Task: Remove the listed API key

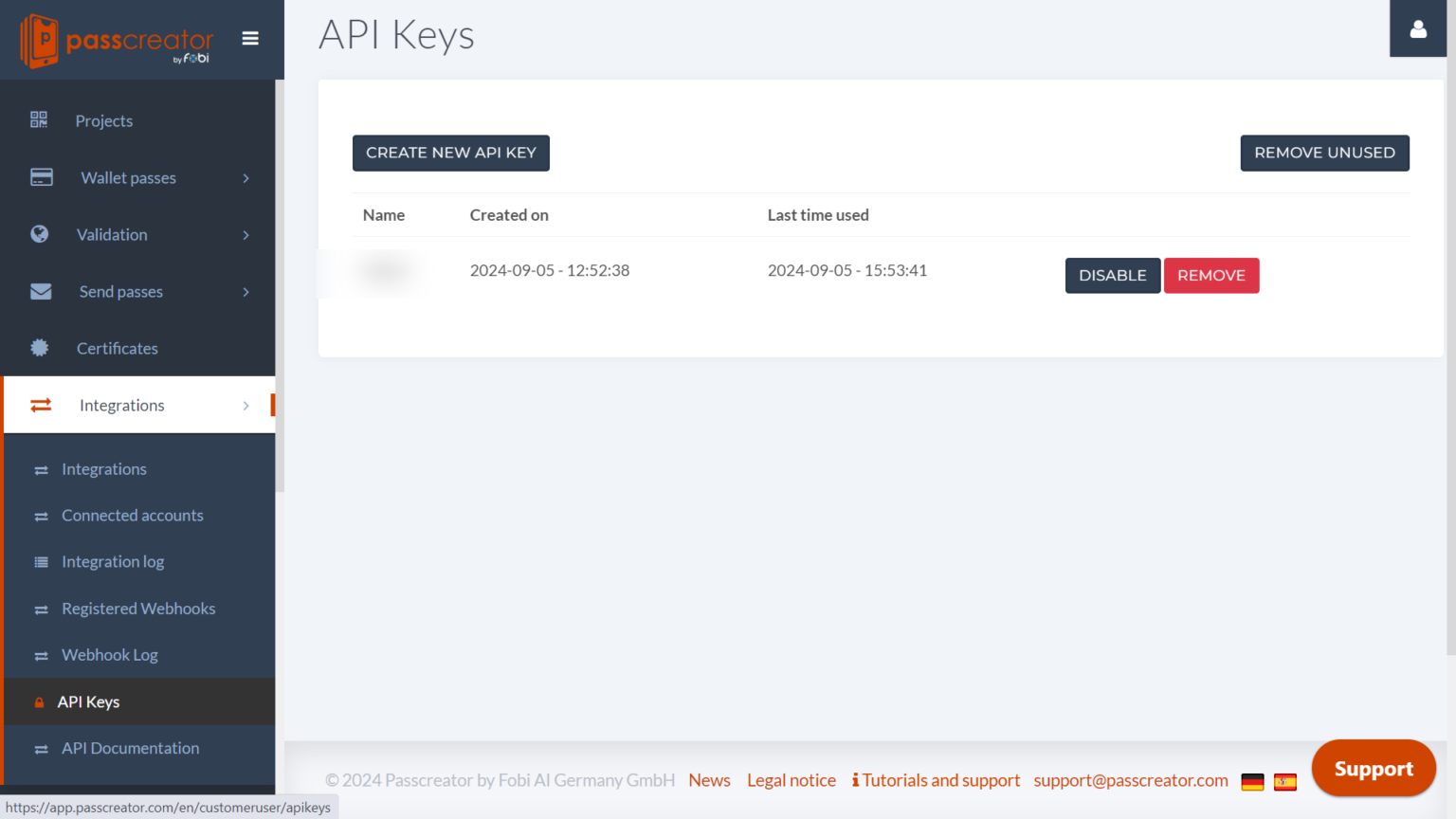Action: (1210, 276)
